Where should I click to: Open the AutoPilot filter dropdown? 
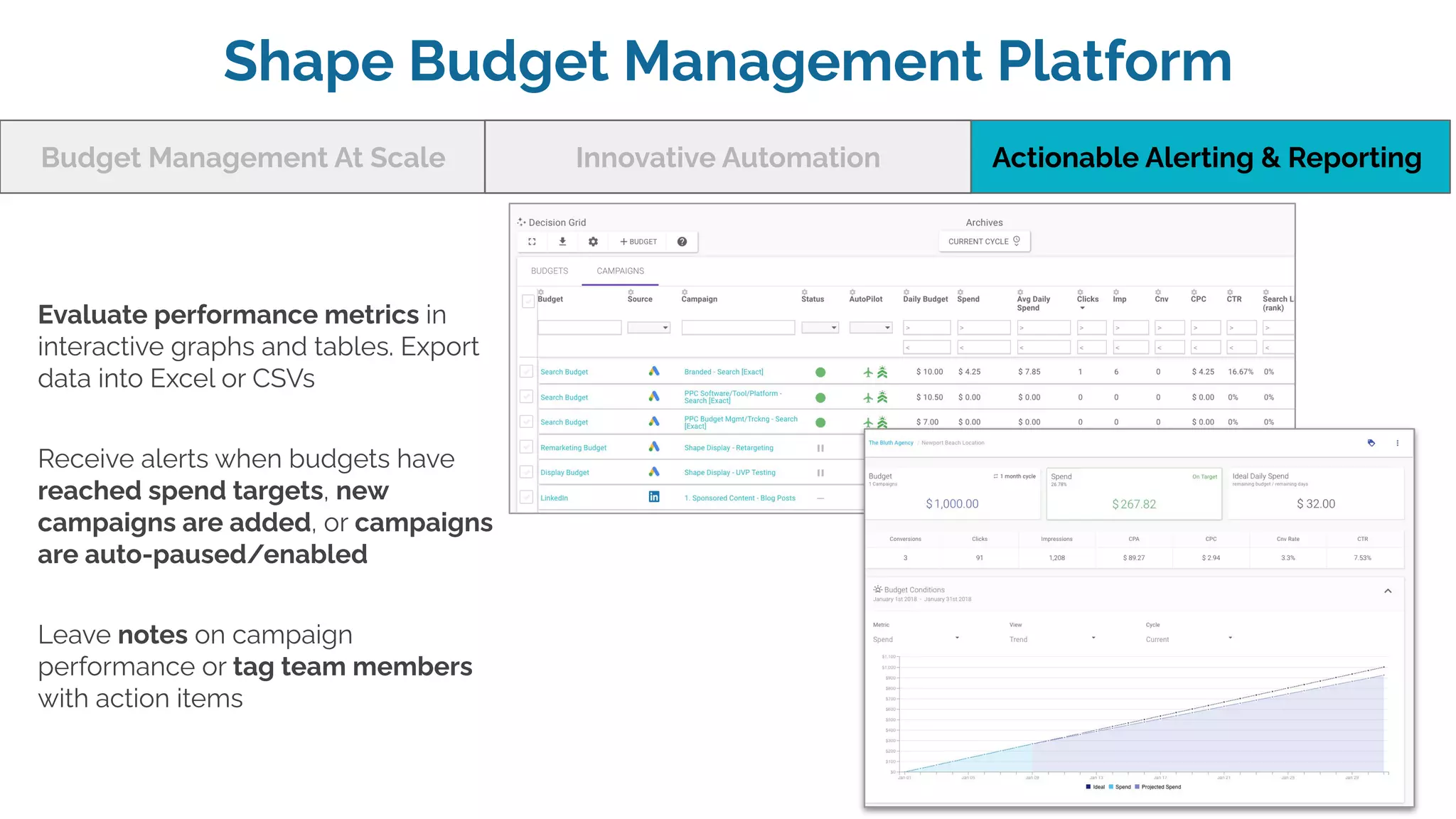tap(871, 327)
